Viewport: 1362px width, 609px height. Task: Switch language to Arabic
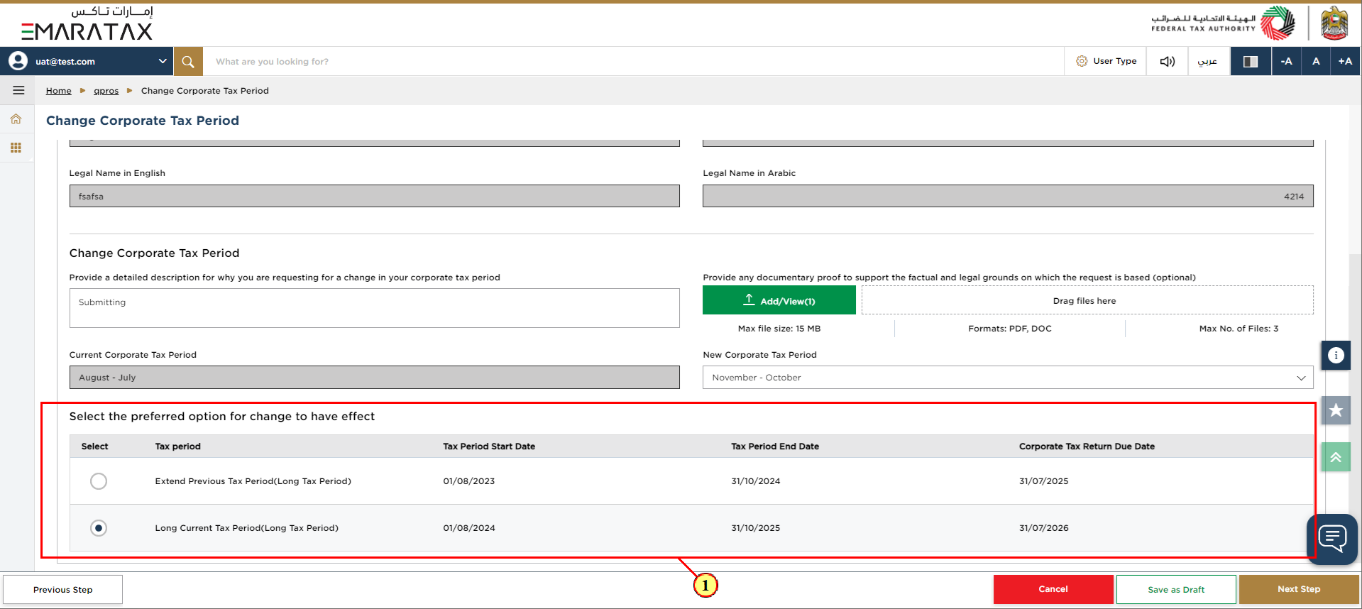(x=1208, y=61)
